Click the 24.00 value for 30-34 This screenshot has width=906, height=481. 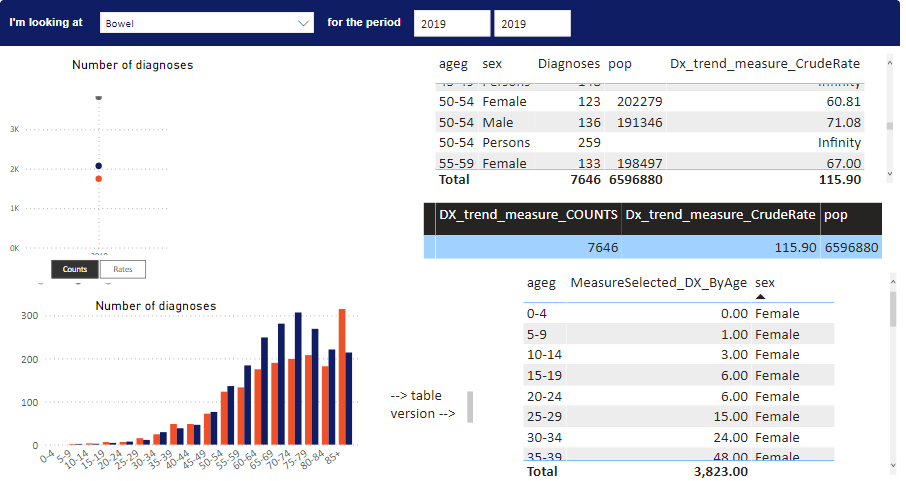click(x=730, y=438)
